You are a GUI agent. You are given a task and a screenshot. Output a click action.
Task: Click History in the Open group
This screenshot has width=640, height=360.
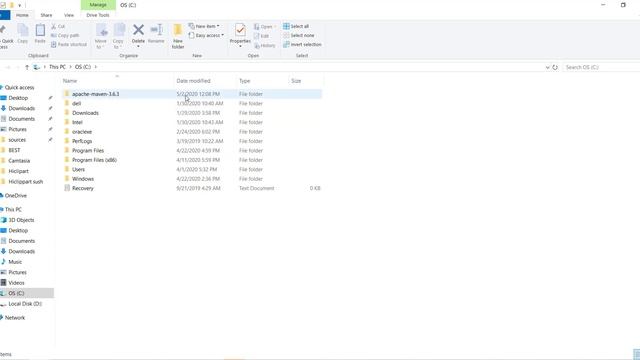(264, 45)
